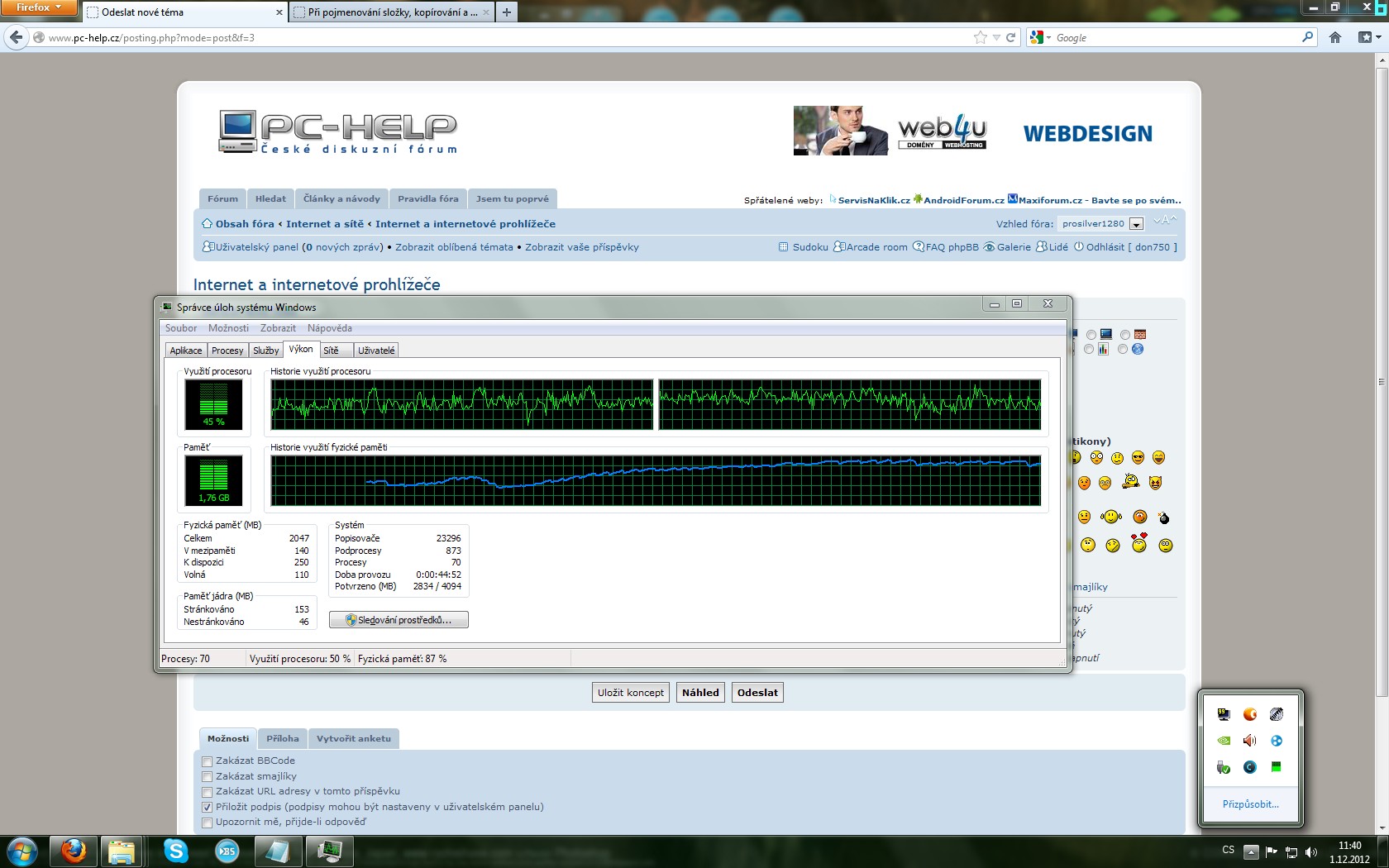Click the bookmark star icon in address bar
Screen dimensions: 1389x868
pos(981,37)
